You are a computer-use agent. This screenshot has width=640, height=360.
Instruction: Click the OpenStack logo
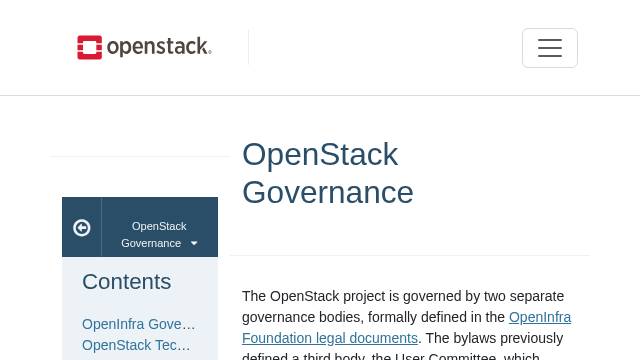pyautogui.click(x=144, y=47)
